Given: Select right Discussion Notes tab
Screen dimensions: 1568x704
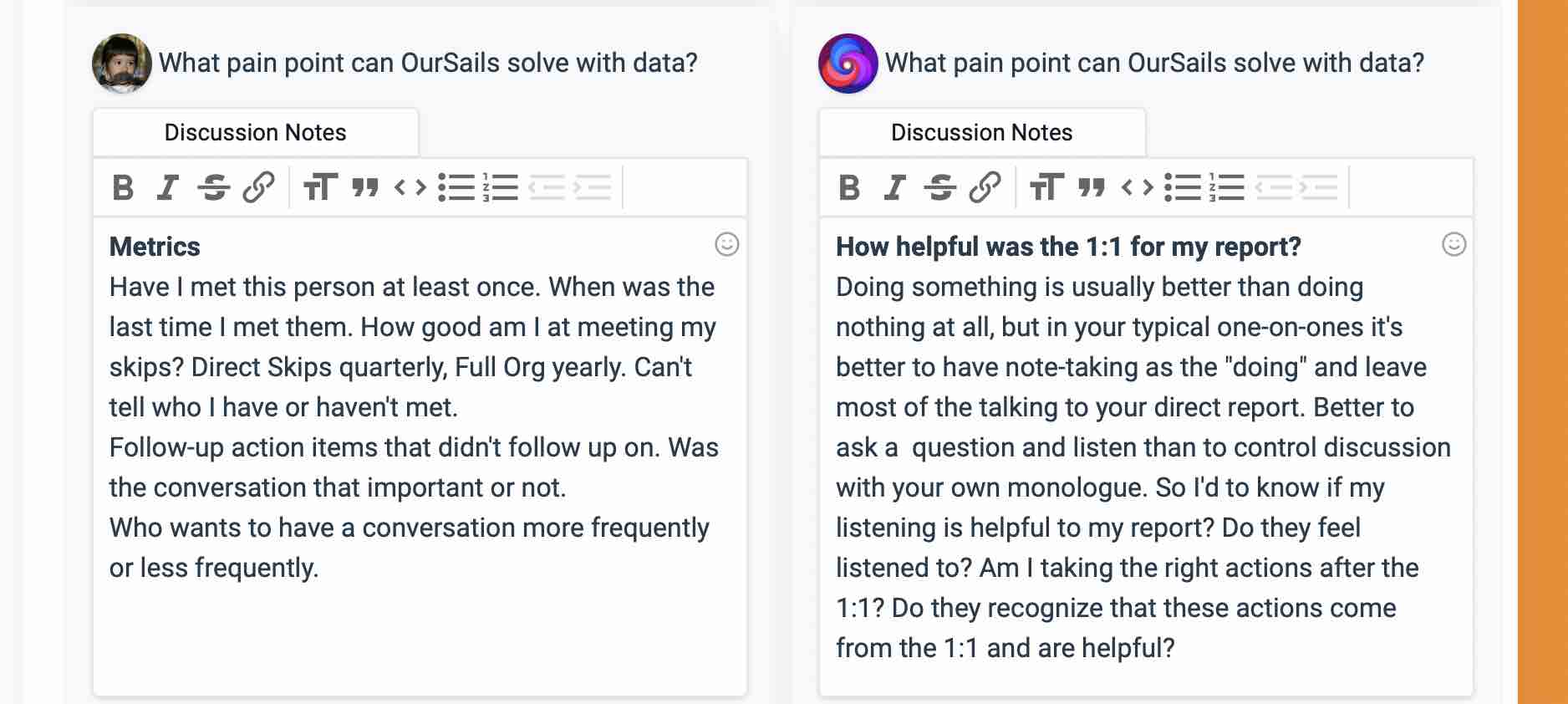Looking at the screenshot, I should (x=982, y=132).
